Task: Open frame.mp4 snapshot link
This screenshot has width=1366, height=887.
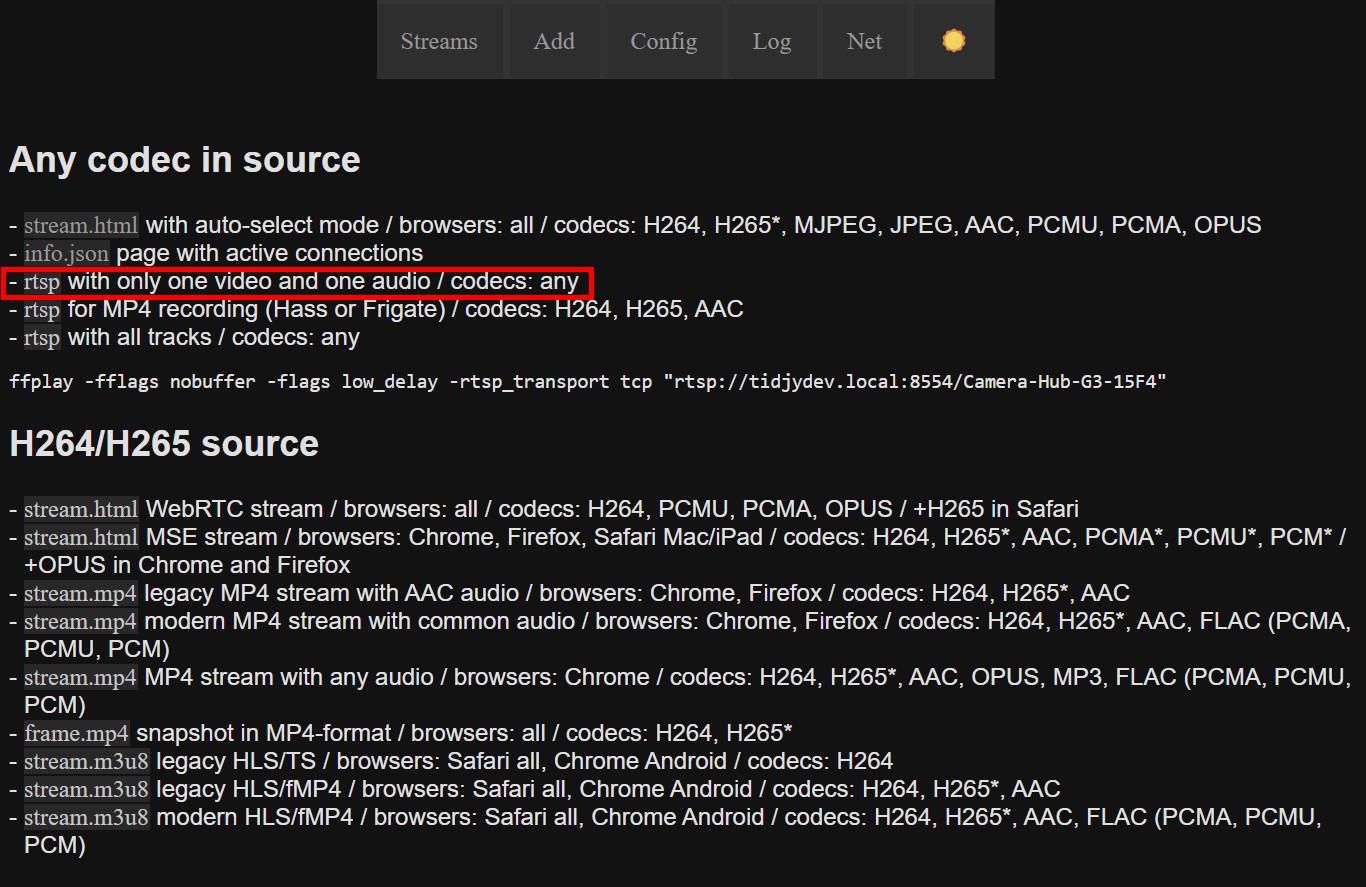Action: tap(76, 734)
